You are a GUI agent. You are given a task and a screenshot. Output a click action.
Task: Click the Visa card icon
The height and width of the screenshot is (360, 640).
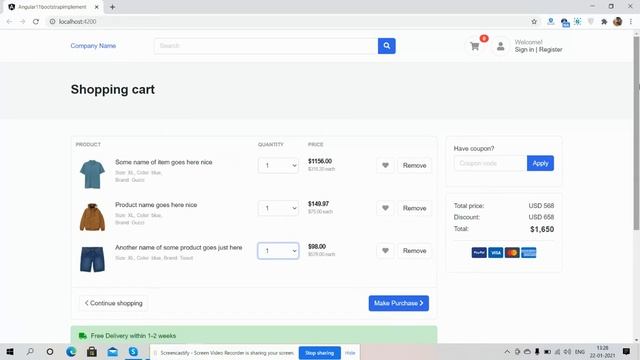pos(496,253)
